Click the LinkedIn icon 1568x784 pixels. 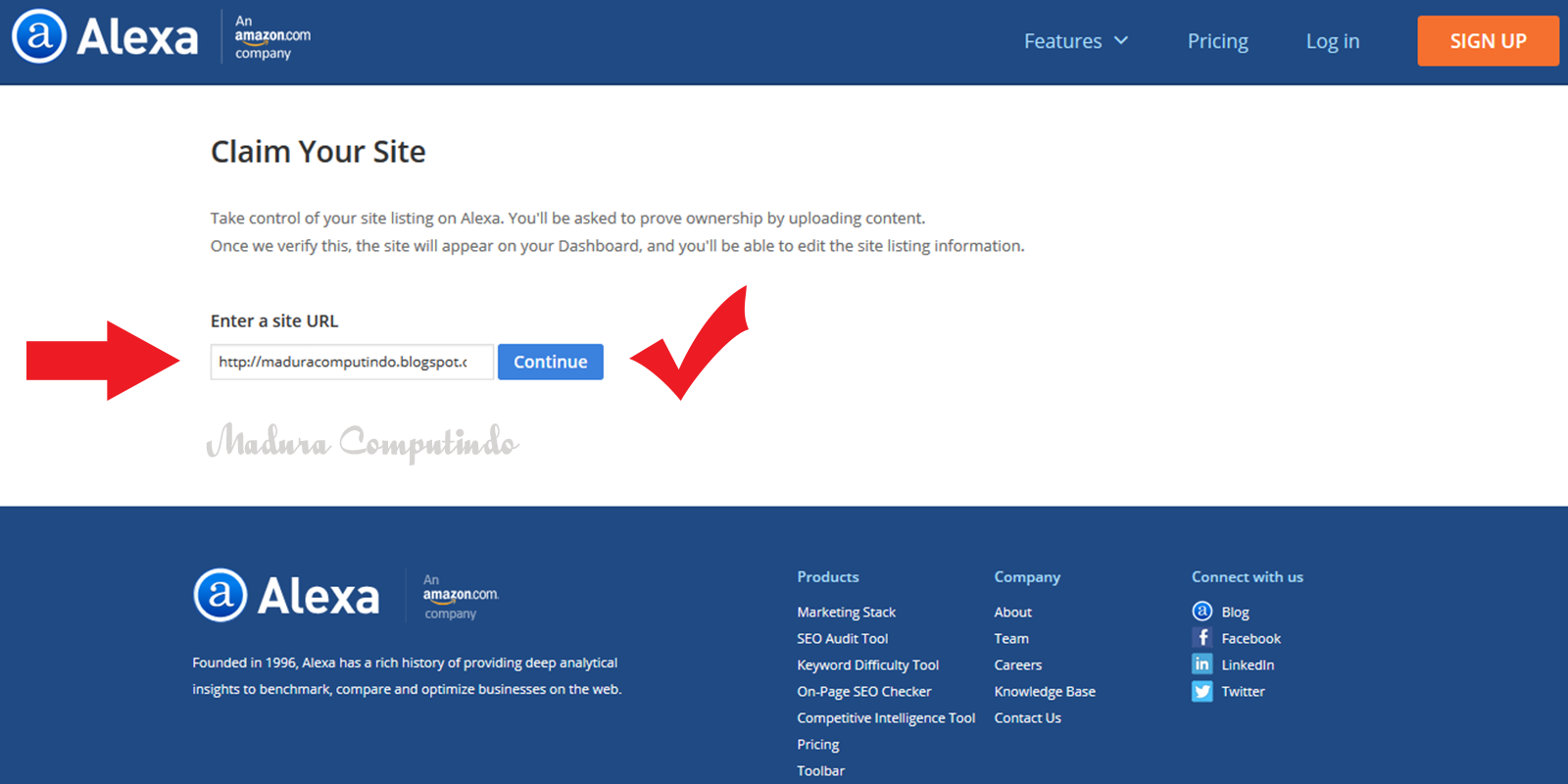tap(1202, 663)
